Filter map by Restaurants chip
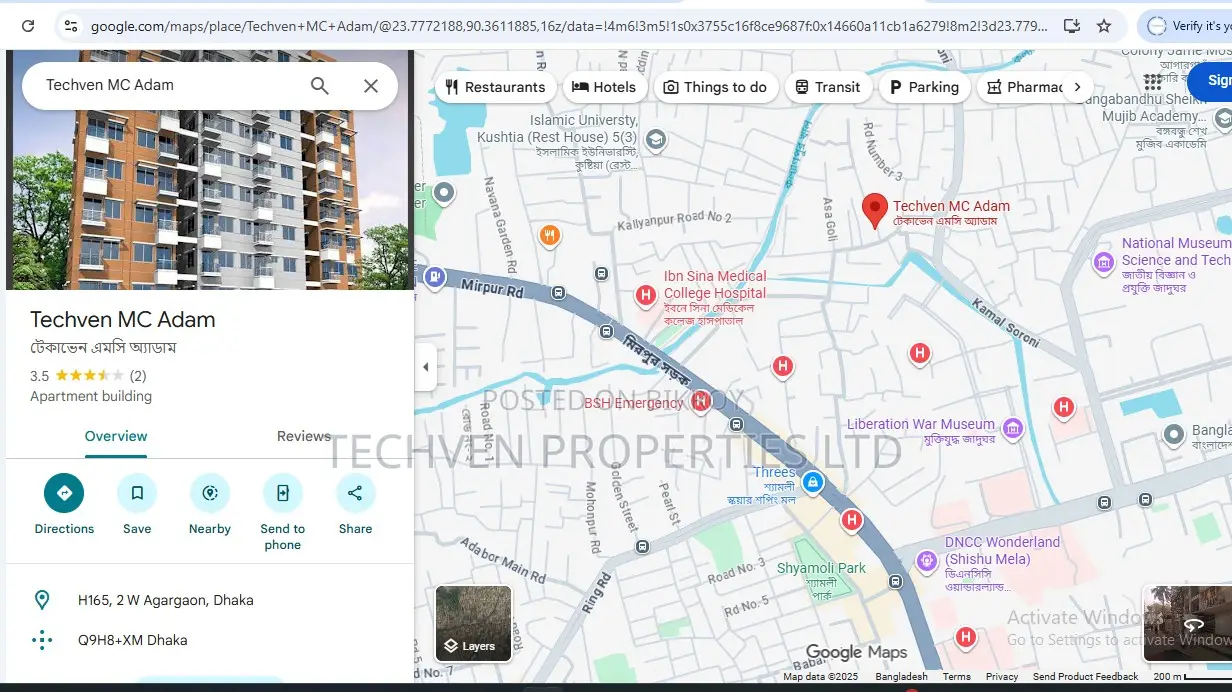This screenshot has height=692, width=1232. coord(495,87)
